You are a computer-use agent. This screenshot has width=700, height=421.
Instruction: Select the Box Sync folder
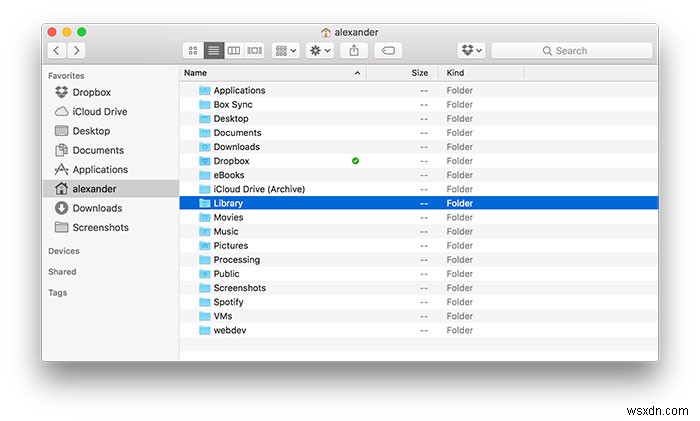[x=419, y=104]
